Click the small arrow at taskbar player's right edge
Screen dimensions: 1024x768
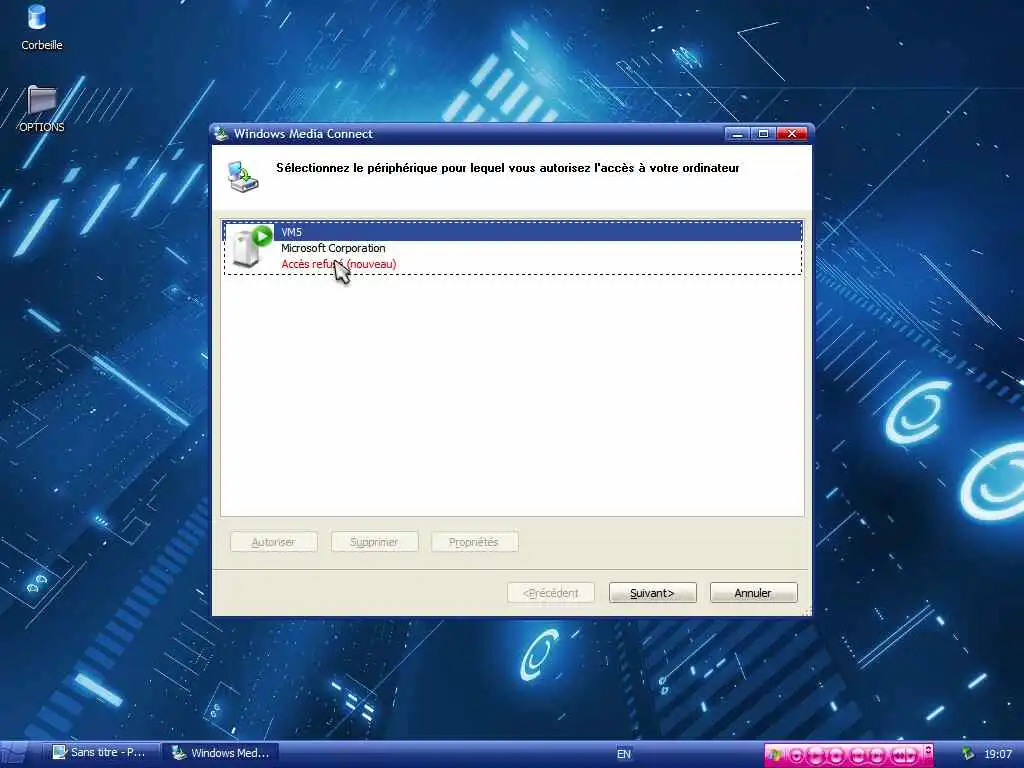928,750
